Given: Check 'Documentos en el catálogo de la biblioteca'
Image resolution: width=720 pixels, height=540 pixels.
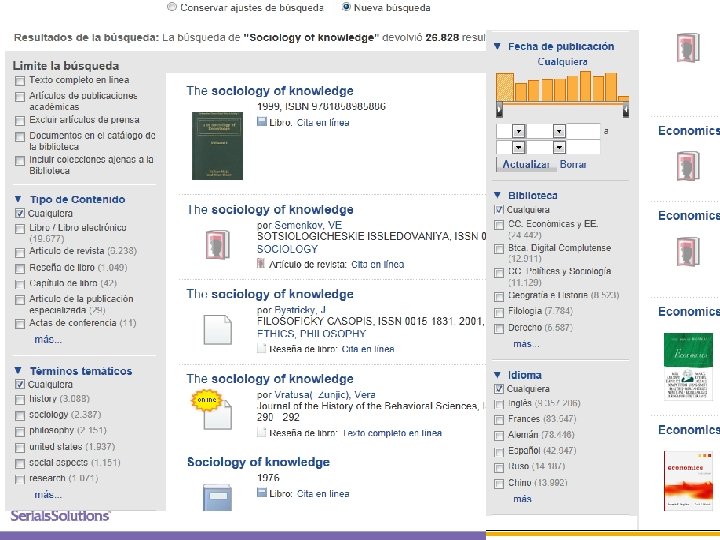Looking at the screenshot, I should tap(20, 137).
